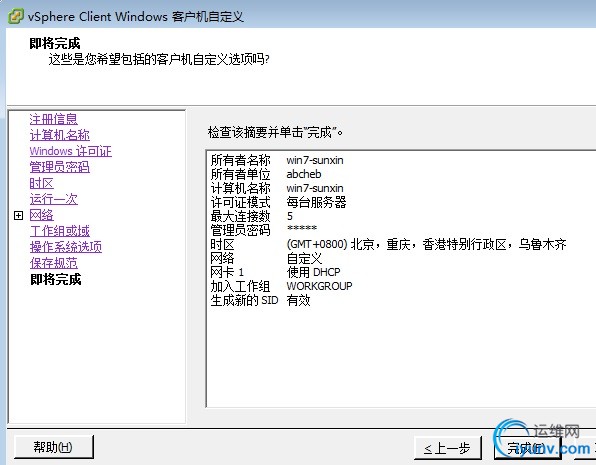Select the 操作系统选项 step
This screenshot has height=465, width=596.
coord(66,247)
